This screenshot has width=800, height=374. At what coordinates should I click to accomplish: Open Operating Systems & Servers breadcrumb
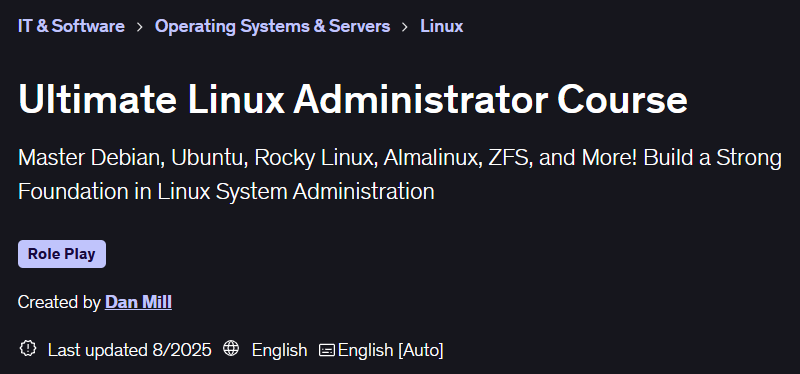point(272,26)
